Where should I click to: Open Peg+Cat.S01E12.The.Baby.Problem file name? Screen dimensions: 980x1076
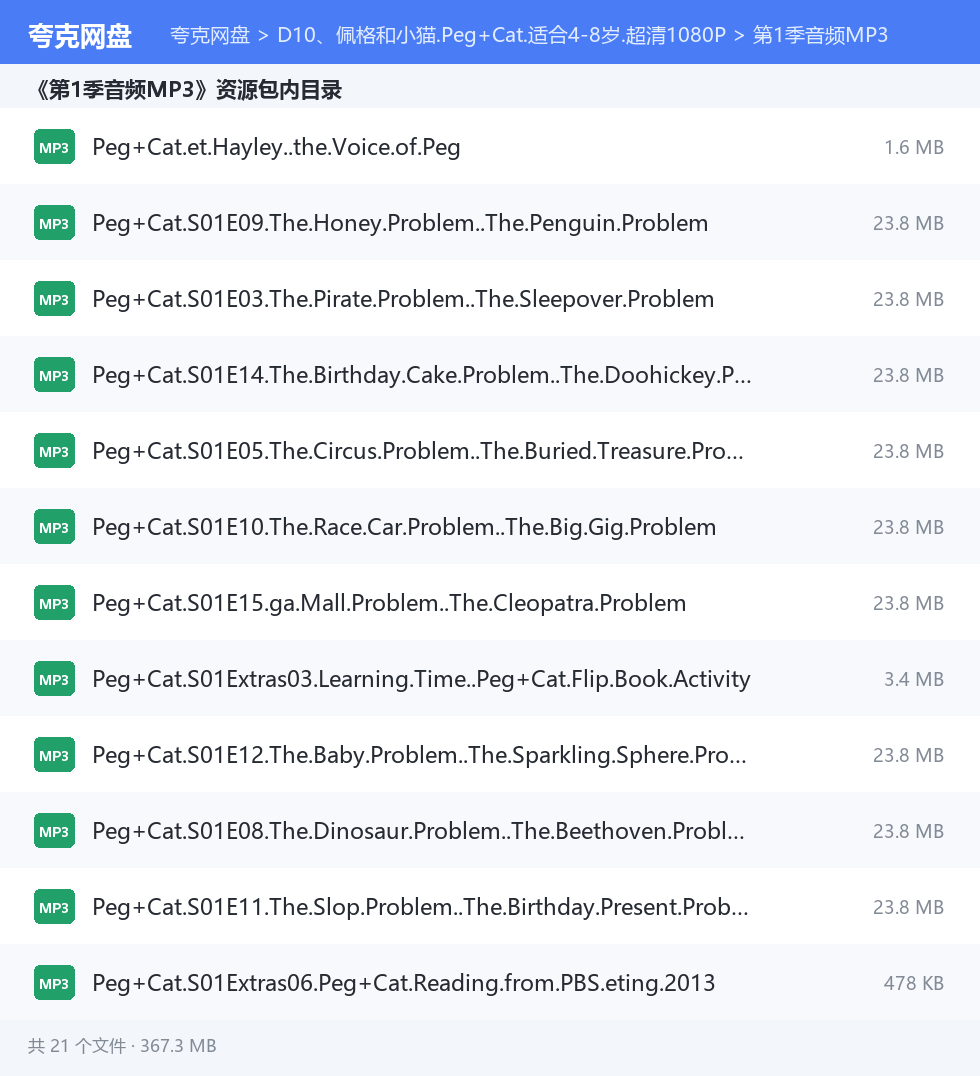pos(419,755)
